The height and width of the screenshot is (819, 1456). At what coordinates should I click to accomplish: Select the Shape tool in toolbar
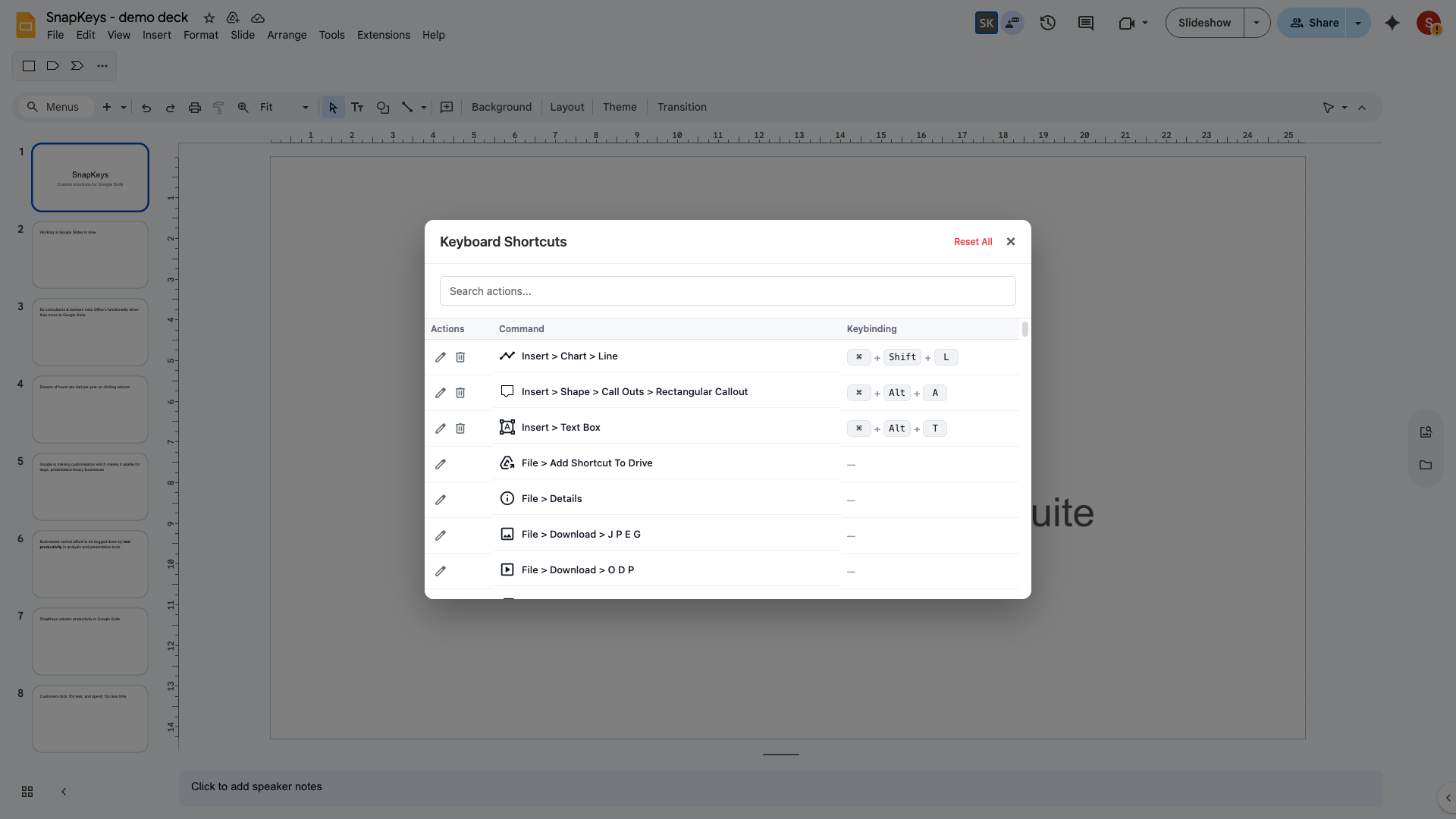tap(382, 107)
